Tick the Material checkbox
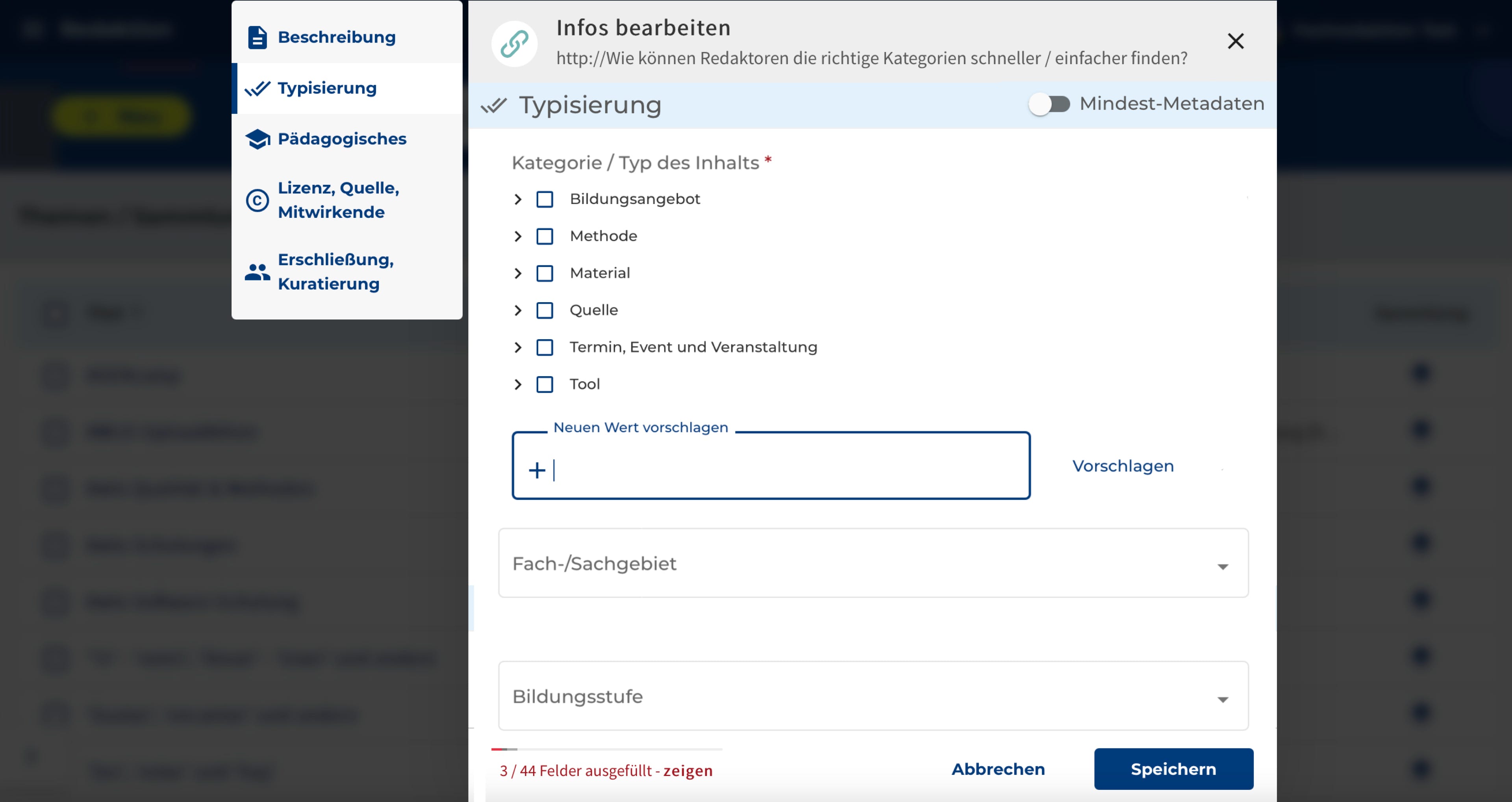 545,274
